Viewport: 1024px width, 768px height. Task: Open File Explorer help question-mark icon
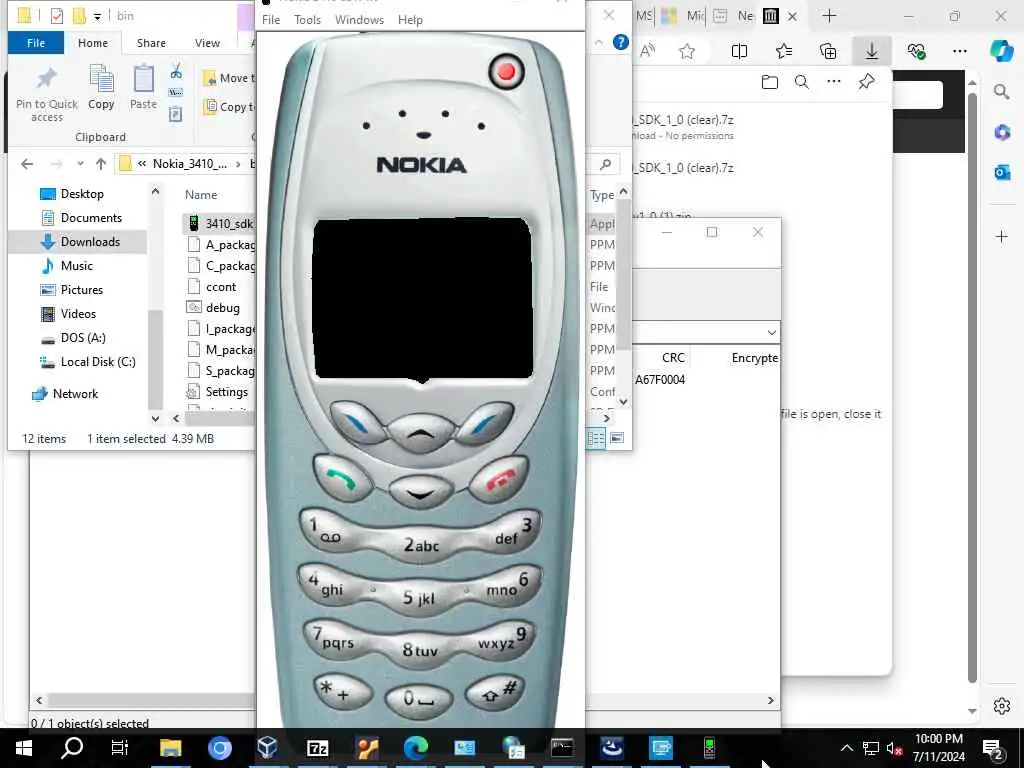620,42
